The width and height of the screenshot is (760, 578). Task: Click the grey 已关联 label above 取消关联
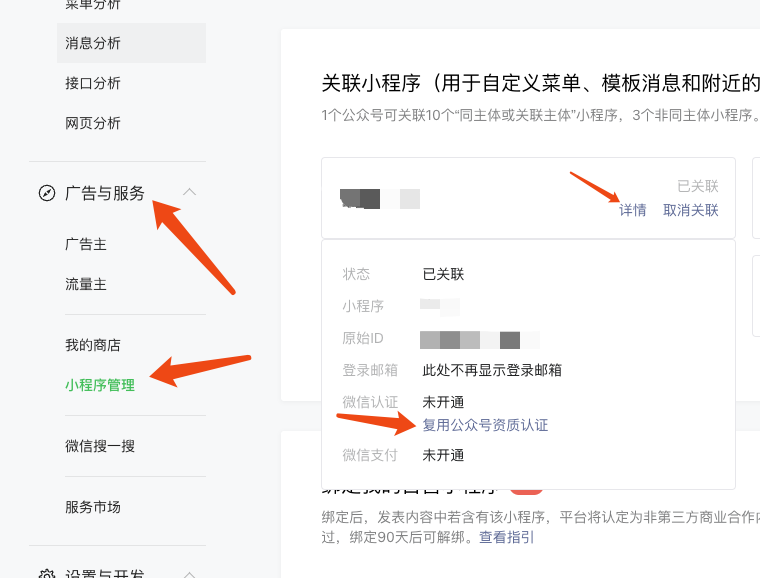697,187
